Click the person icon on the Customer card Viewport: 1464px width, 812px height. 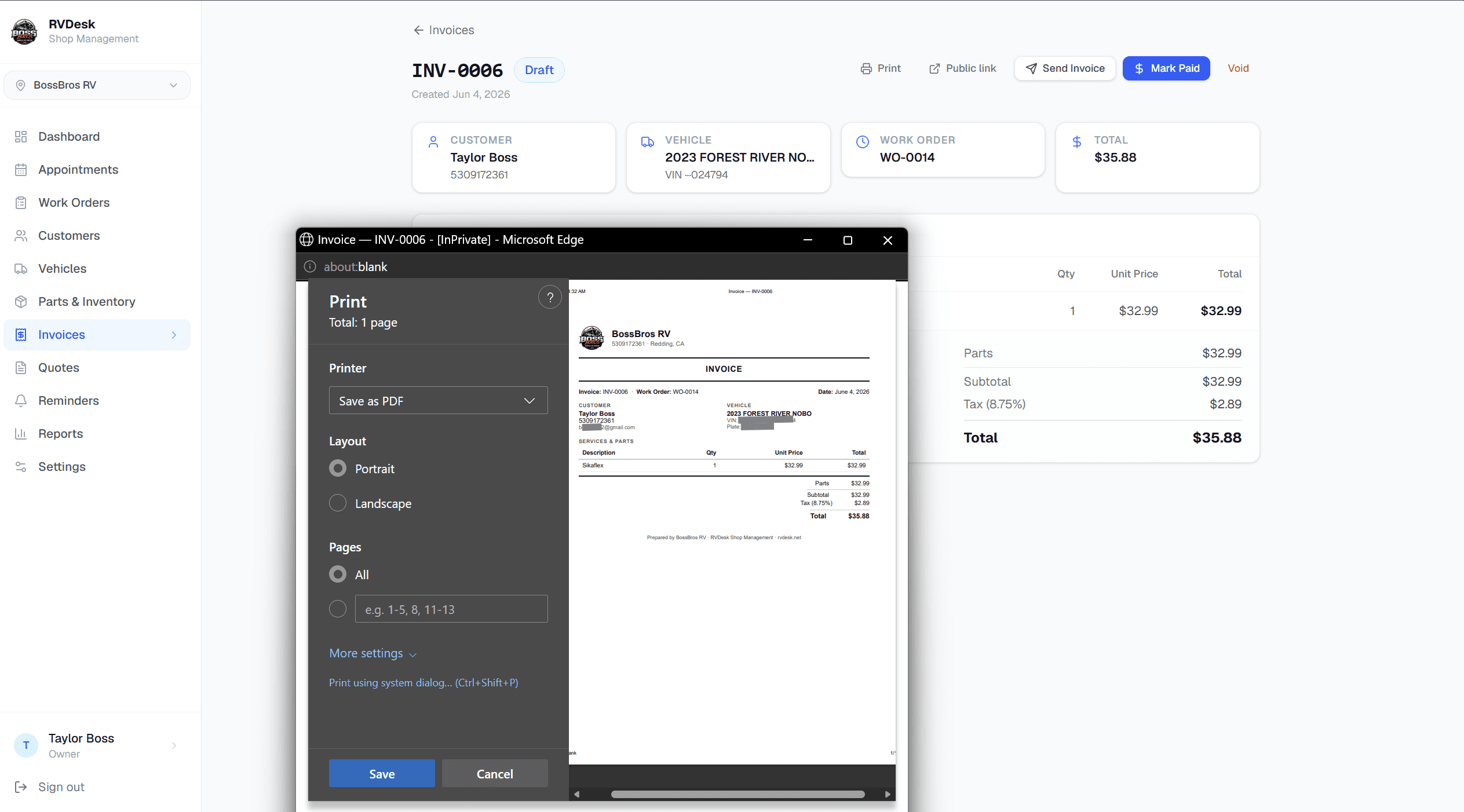(433, 142)
